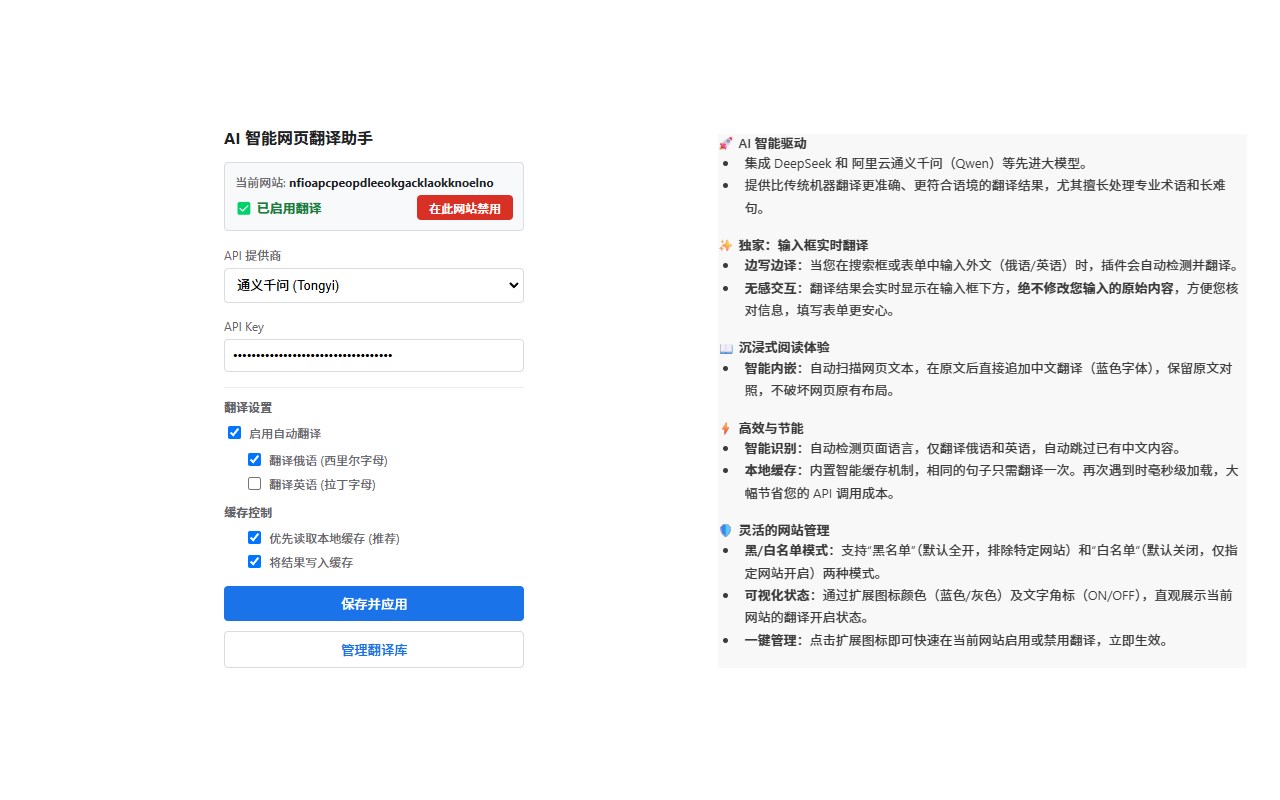The height and width of the screenshot is (800, 1280).
Task: Uncheck 翻译俄语 (西里尔字母) checkbox
Action: pyautogui.click(x=255, y=460)
